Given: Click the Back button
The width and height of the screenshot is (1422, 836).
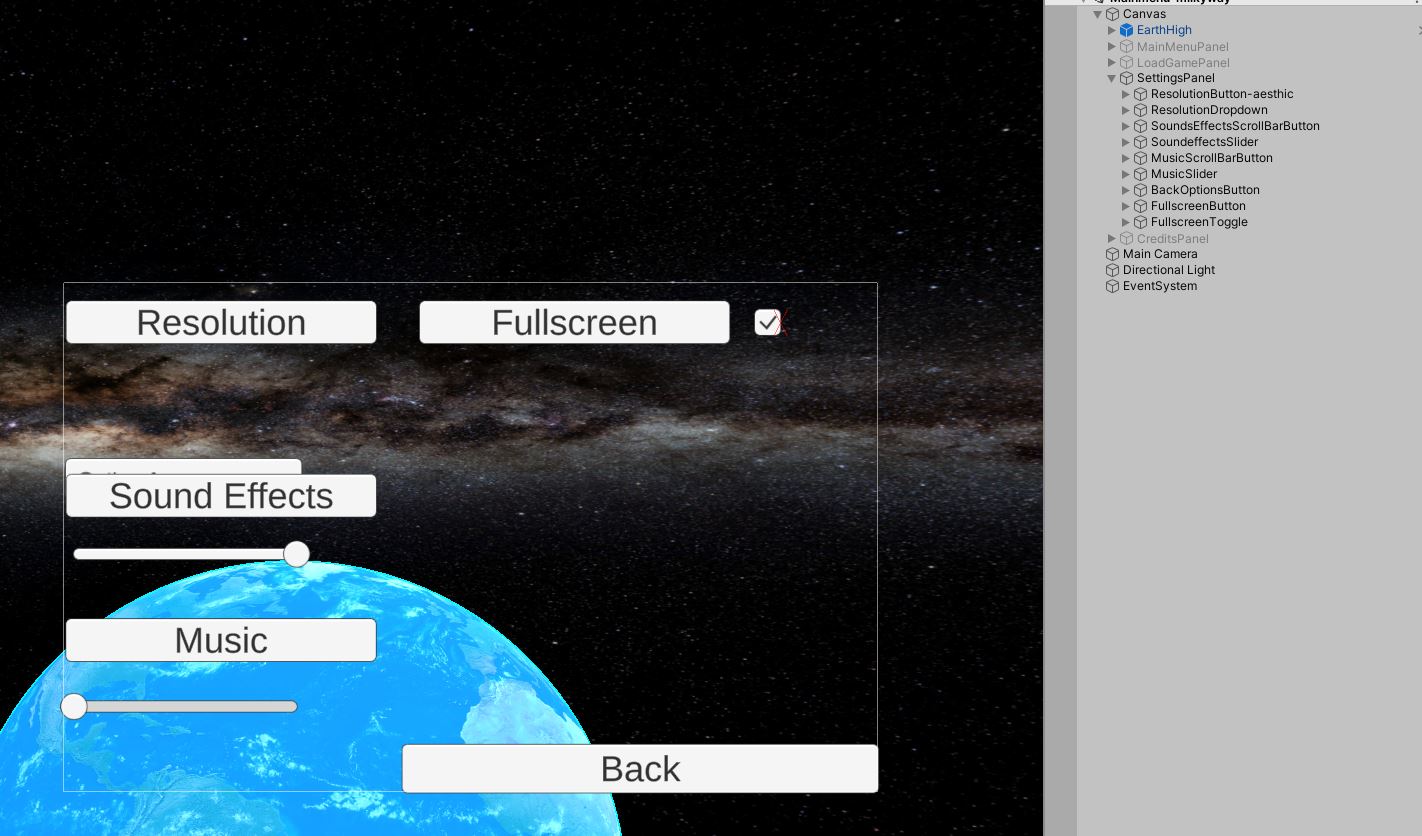Looking at the screenshot, I should click(640, 769).
